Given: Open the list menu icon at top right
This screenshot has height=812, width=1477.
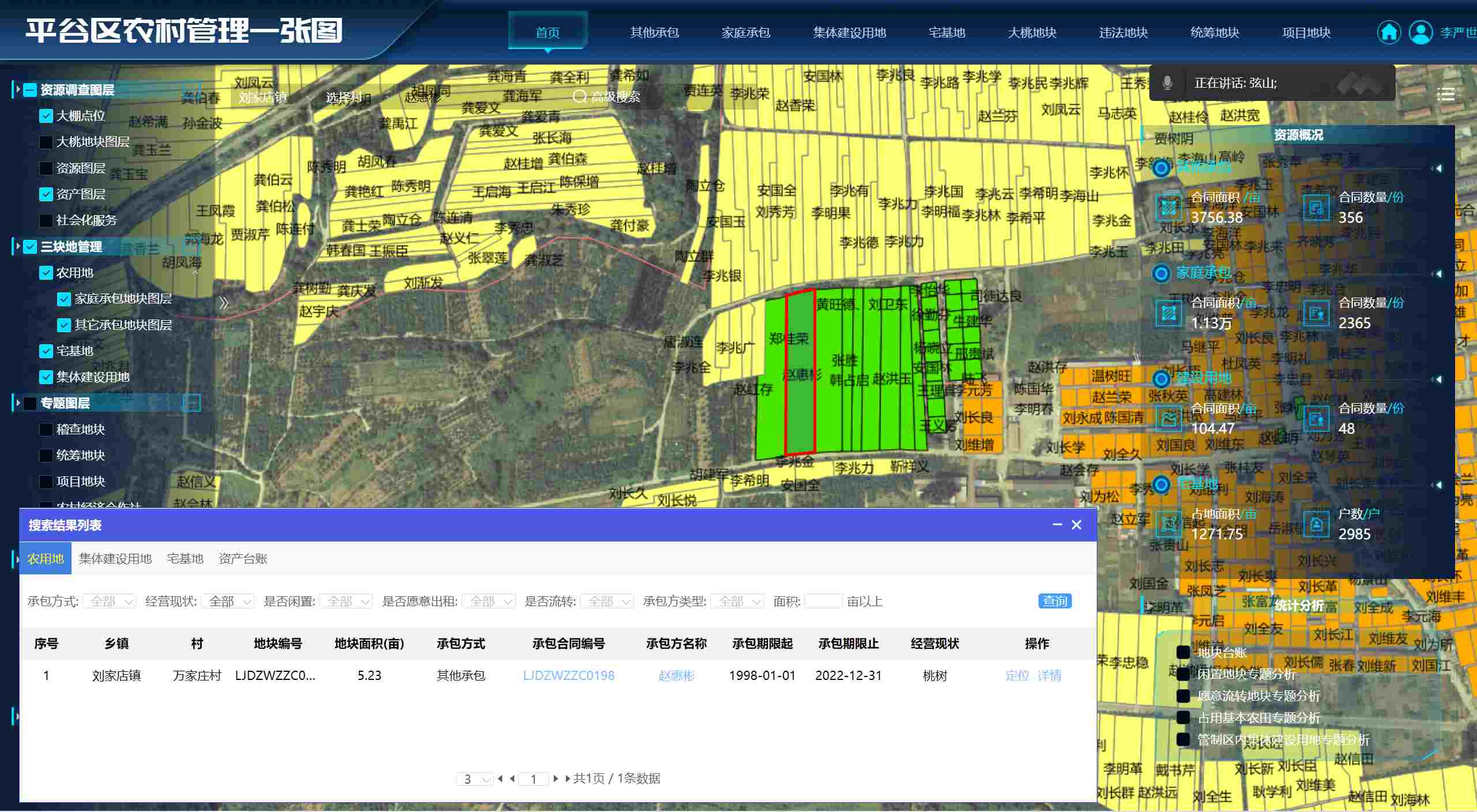Looking at the screenshot, I should [x=1445, y=95].
